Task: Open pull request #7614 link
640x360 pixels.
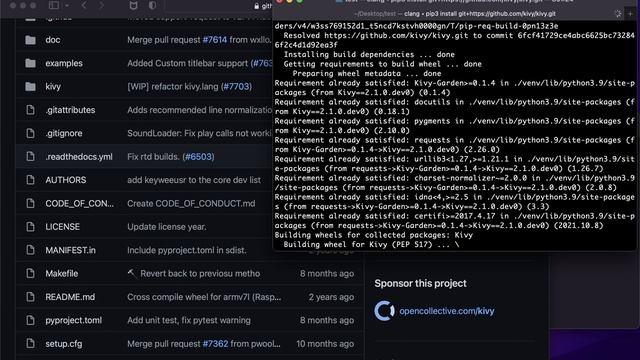Action: pos(215,40)
